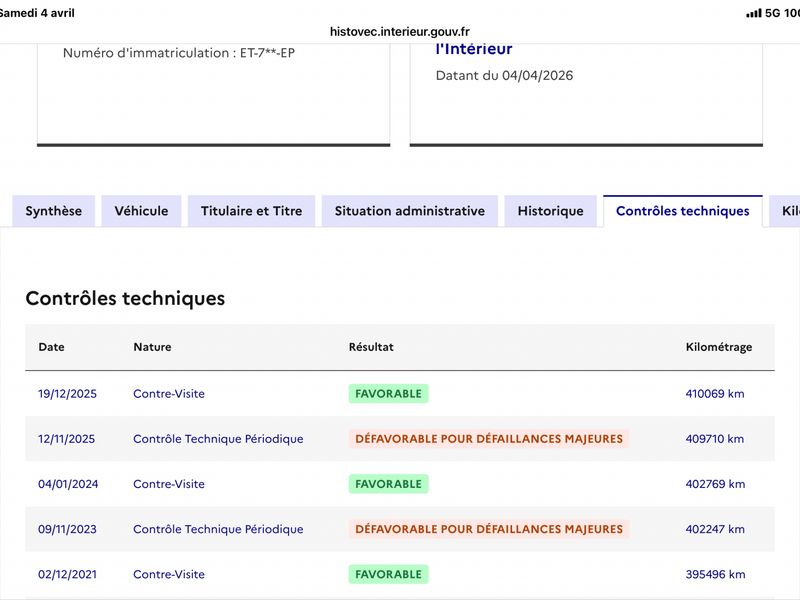Image resolution: width=800 pixels, height=600 pixels.
Task: Select the 410069 km mileage value
Action: [x=715, y=394]
